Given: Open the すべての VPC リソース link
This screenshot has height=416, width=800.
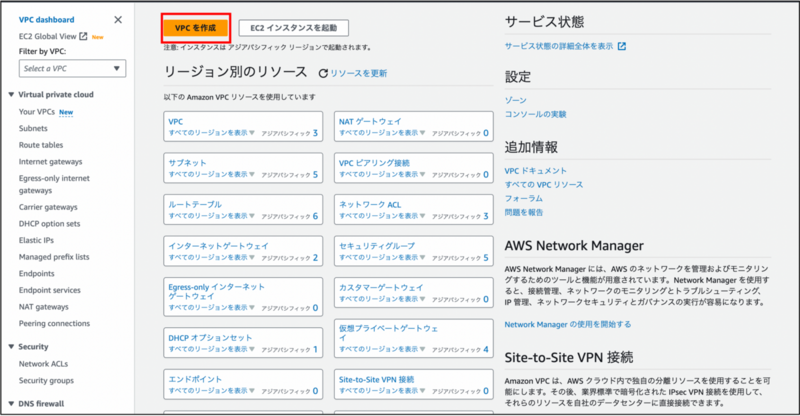Looking at the screenshot, I should (x=544, y=185).
